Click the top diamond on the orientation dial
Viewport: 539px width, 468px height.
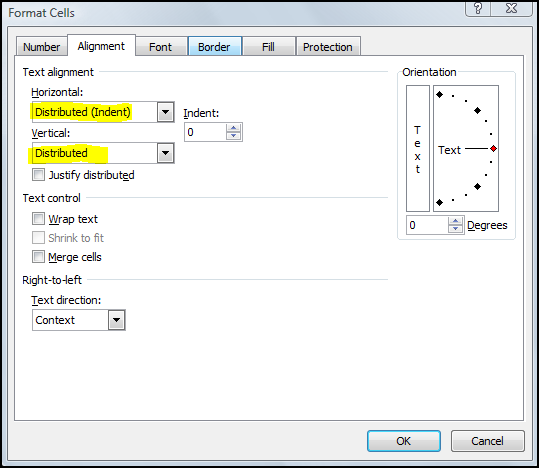click(x=439, y=95)
